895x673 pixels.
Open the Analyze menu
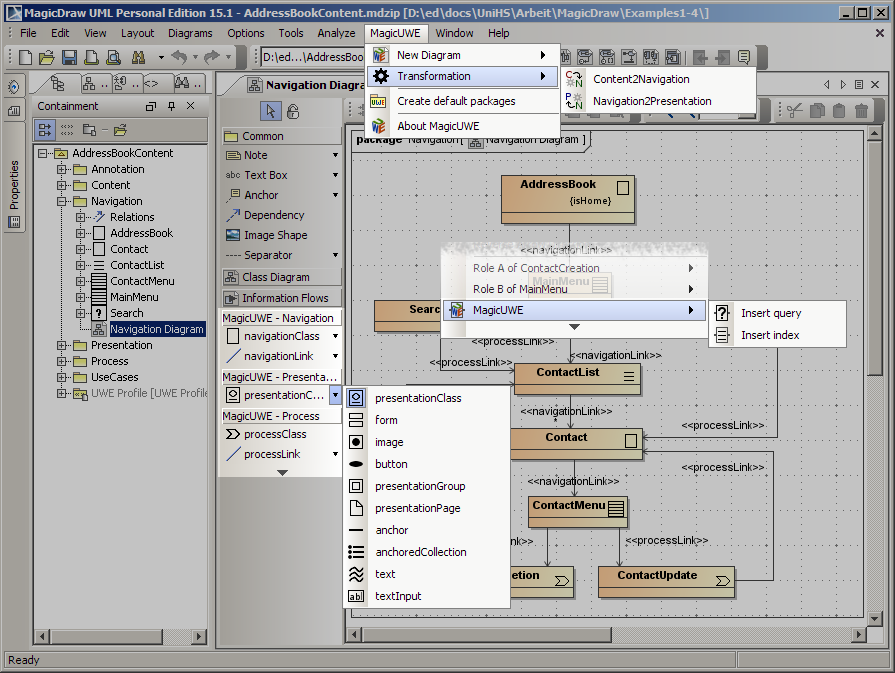(x=336, y=33)
